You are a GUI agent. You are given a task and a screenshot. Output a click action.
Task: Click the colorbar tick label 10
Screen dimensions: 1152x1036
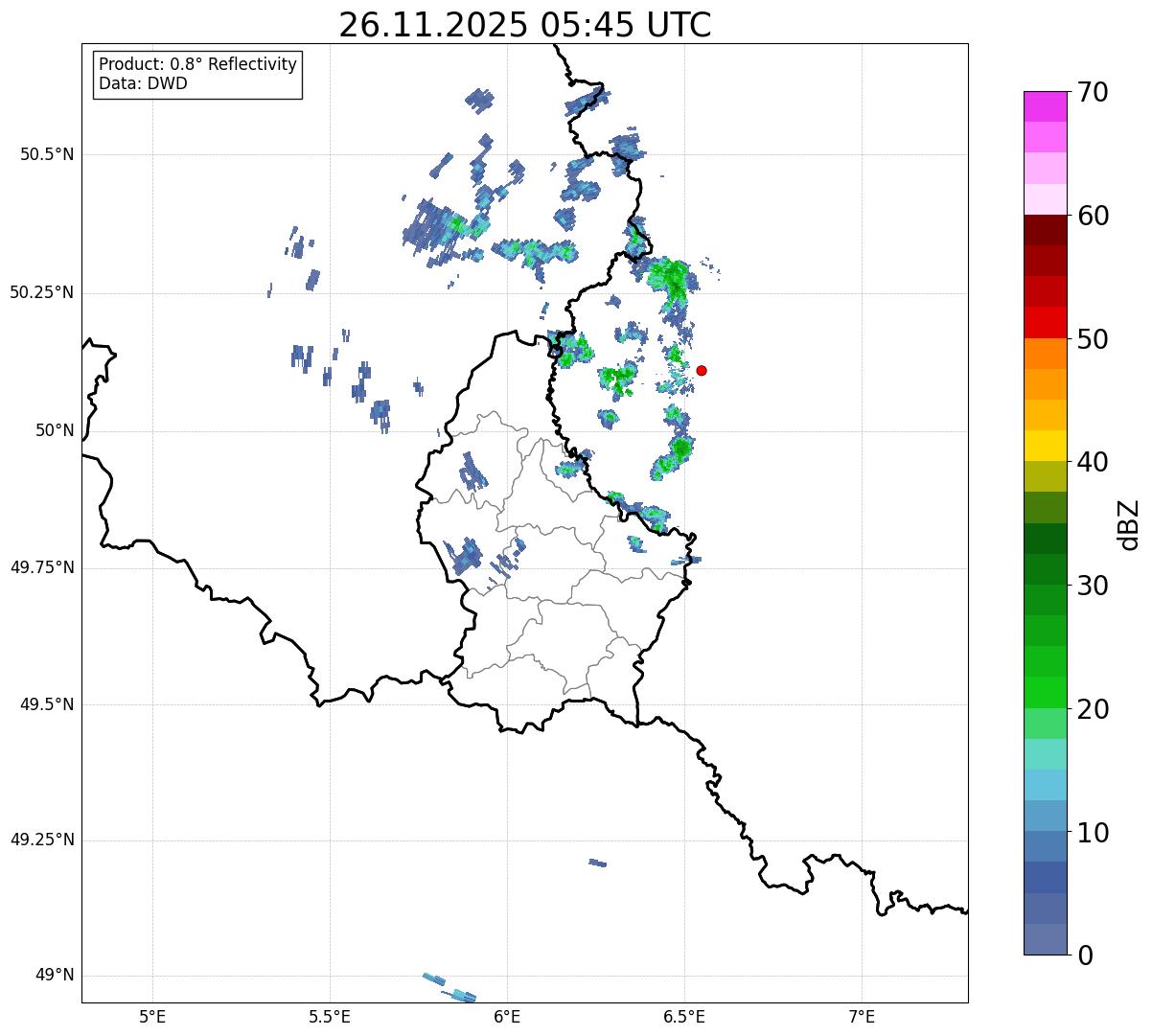point(1093,833)
